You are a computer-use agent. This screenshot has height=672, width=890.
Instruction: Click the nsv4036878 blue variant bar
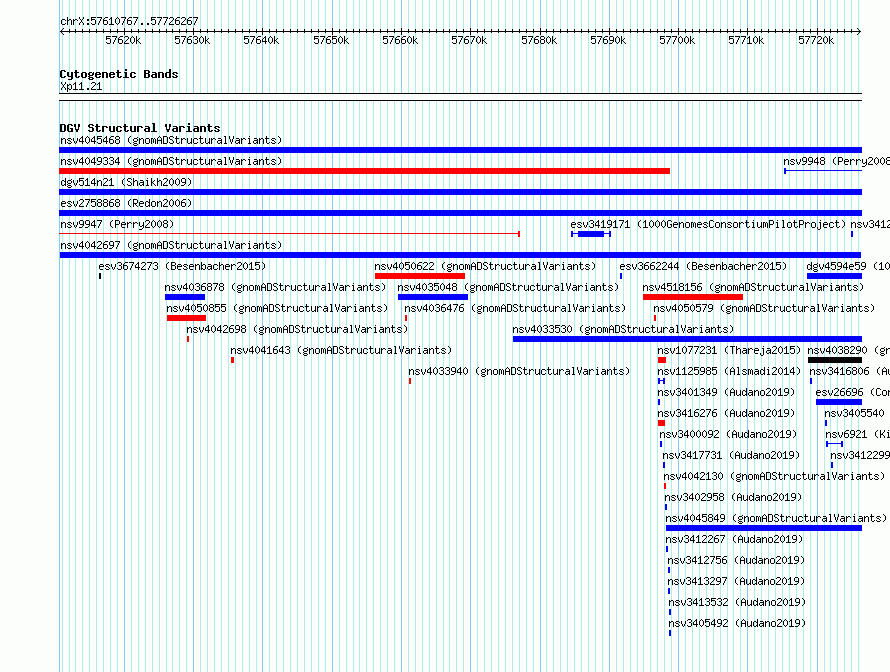click(185, 297)
